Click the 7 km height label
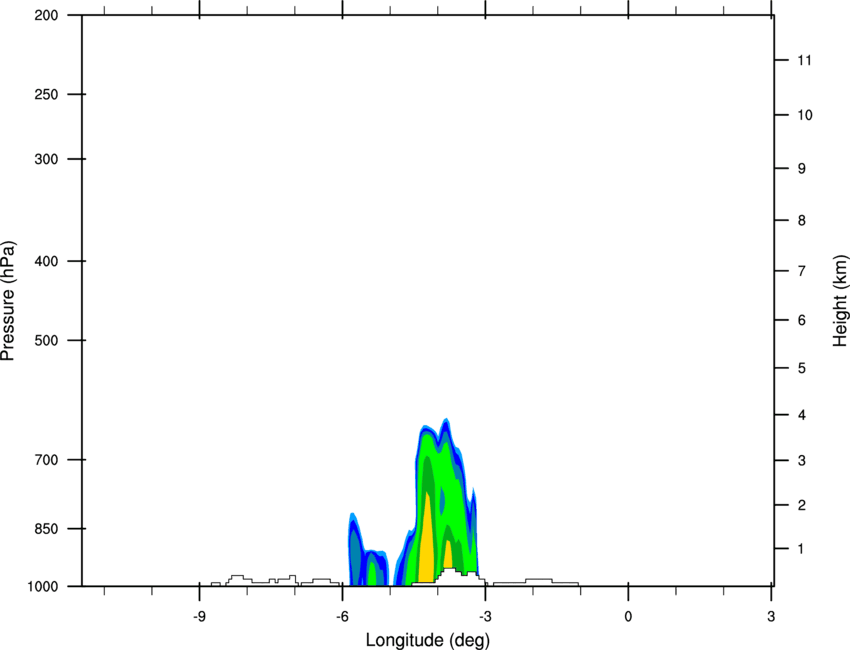This screenshot has height=650, width=850. tap(802, 271)
